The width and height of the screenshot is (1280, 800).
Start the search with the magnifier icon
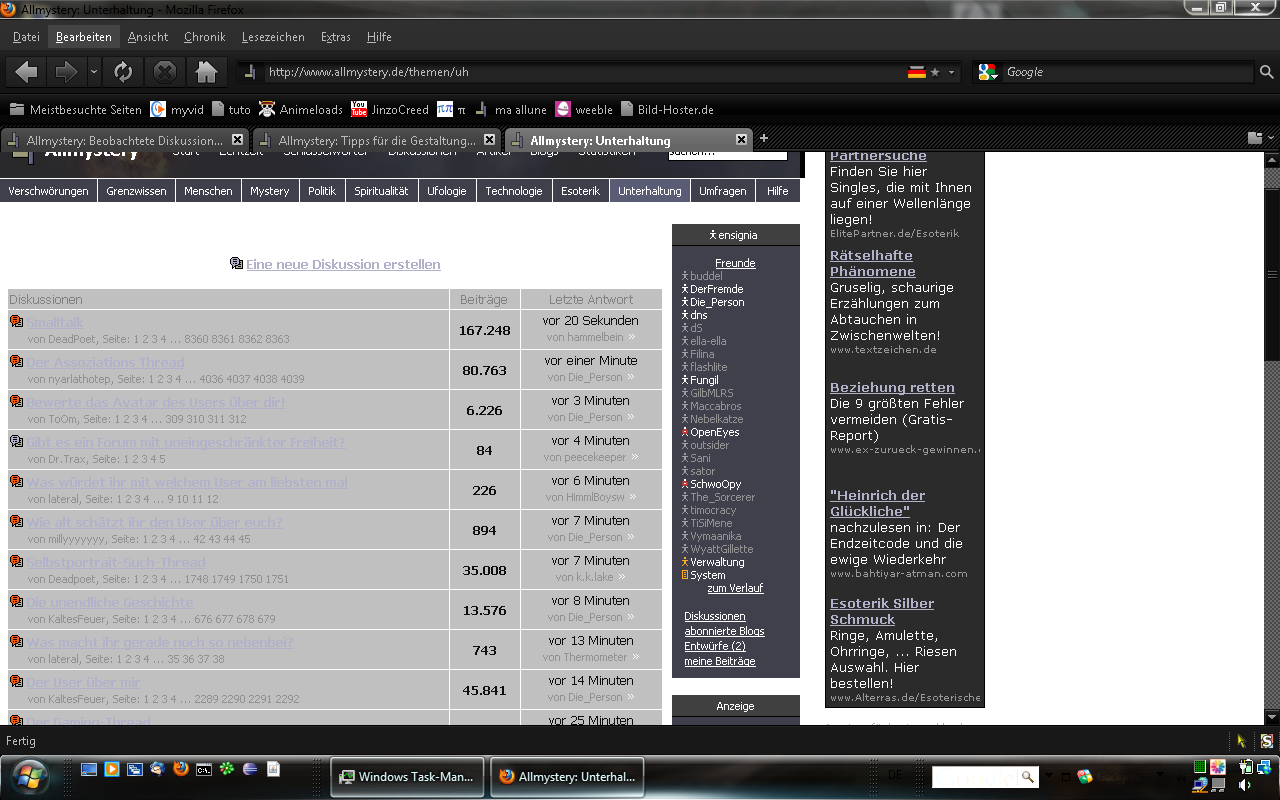coord(1266,72)
